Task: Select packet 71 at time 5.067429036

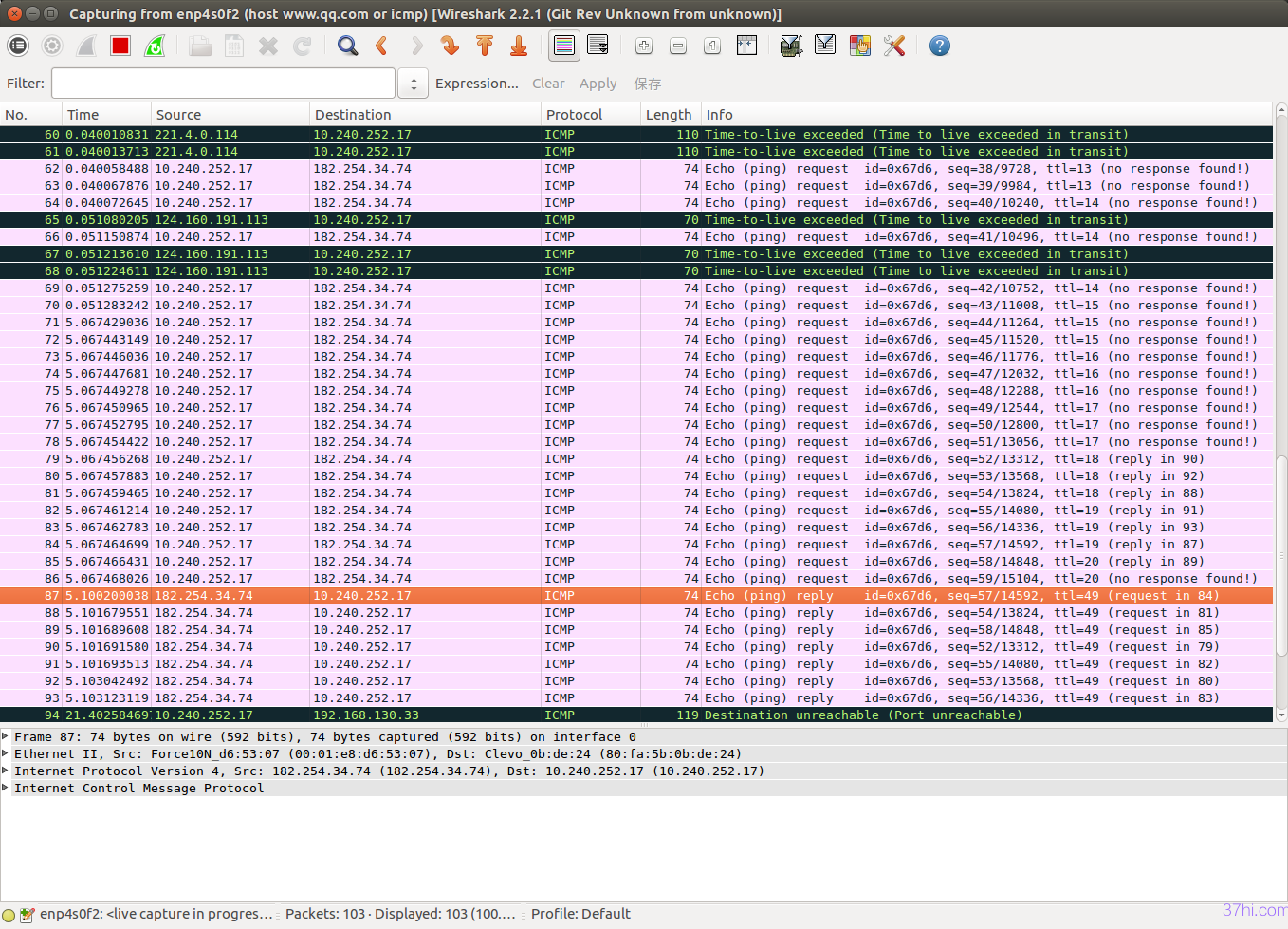Action: pyautogui.click(x=636, y=322)
